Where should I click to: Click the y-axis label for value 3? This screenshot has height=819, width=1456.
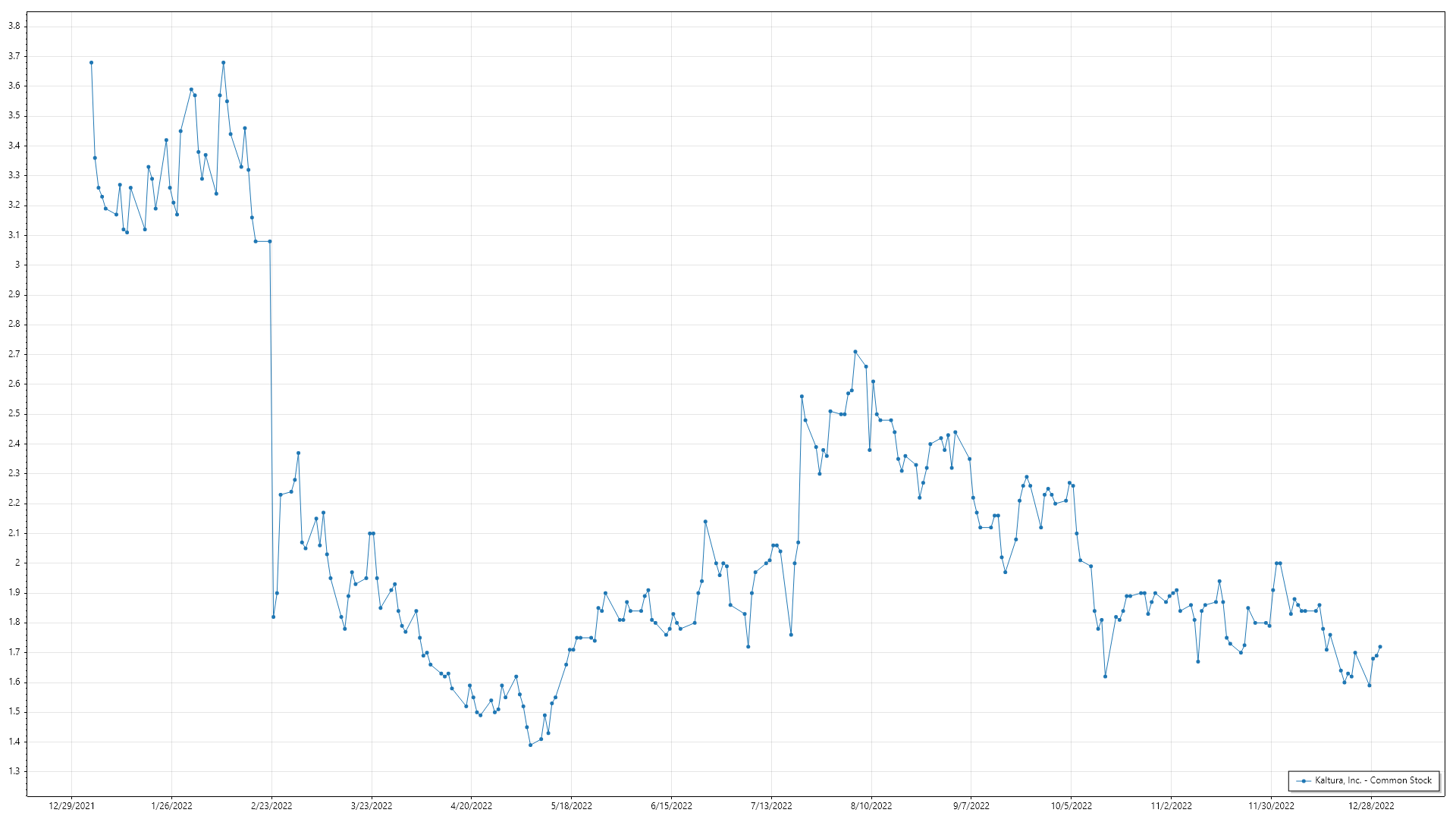click(x=17, y=265)
